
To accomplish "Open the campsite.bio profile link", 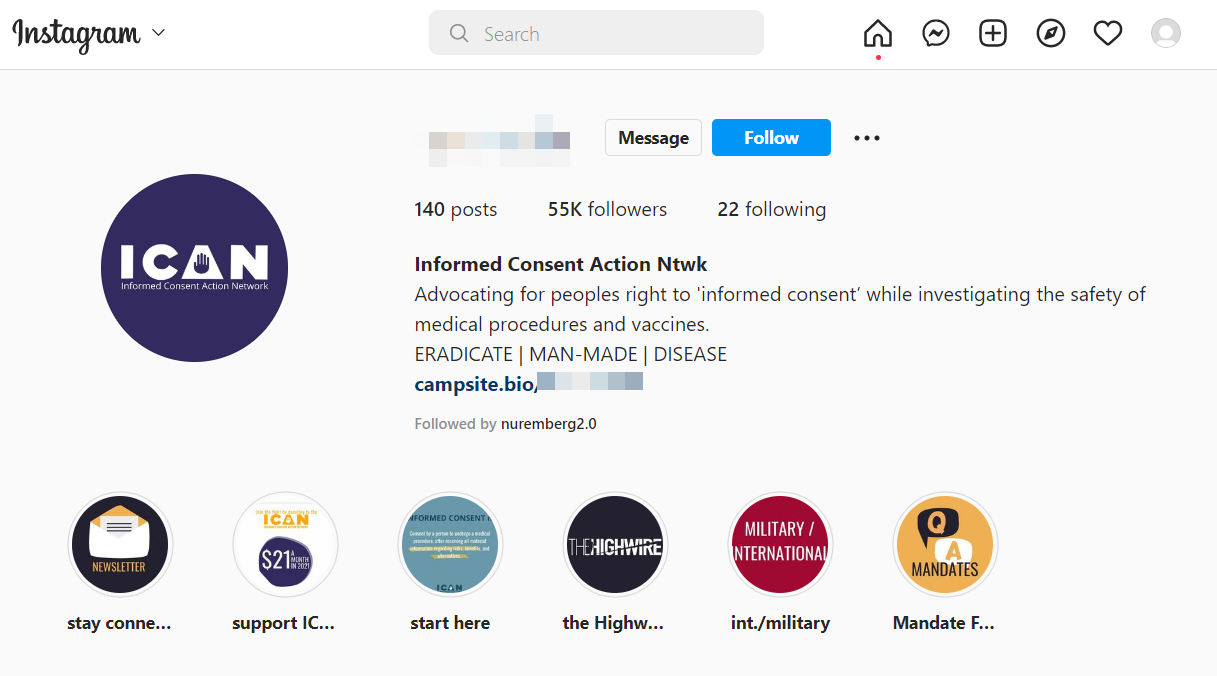I will pos(528,383).
